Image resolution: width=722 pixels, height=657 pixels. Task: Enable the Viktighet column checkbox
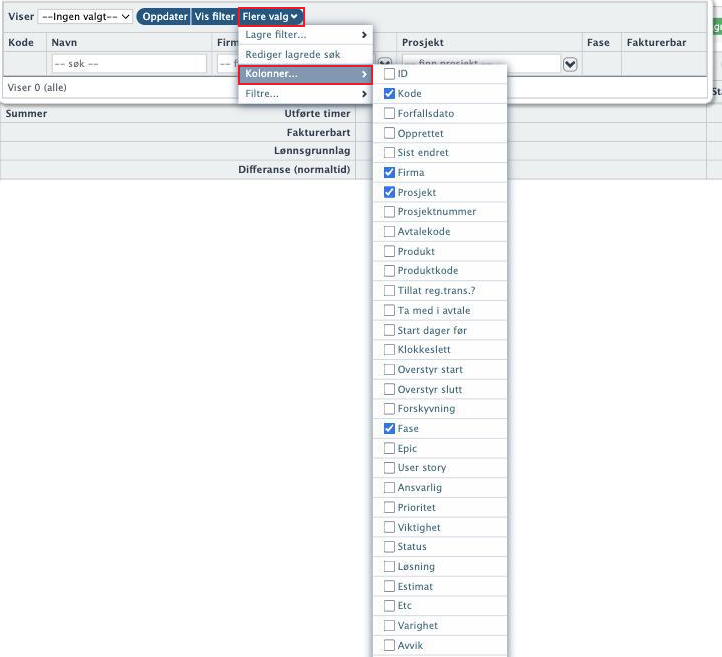(x=390, y=527)
